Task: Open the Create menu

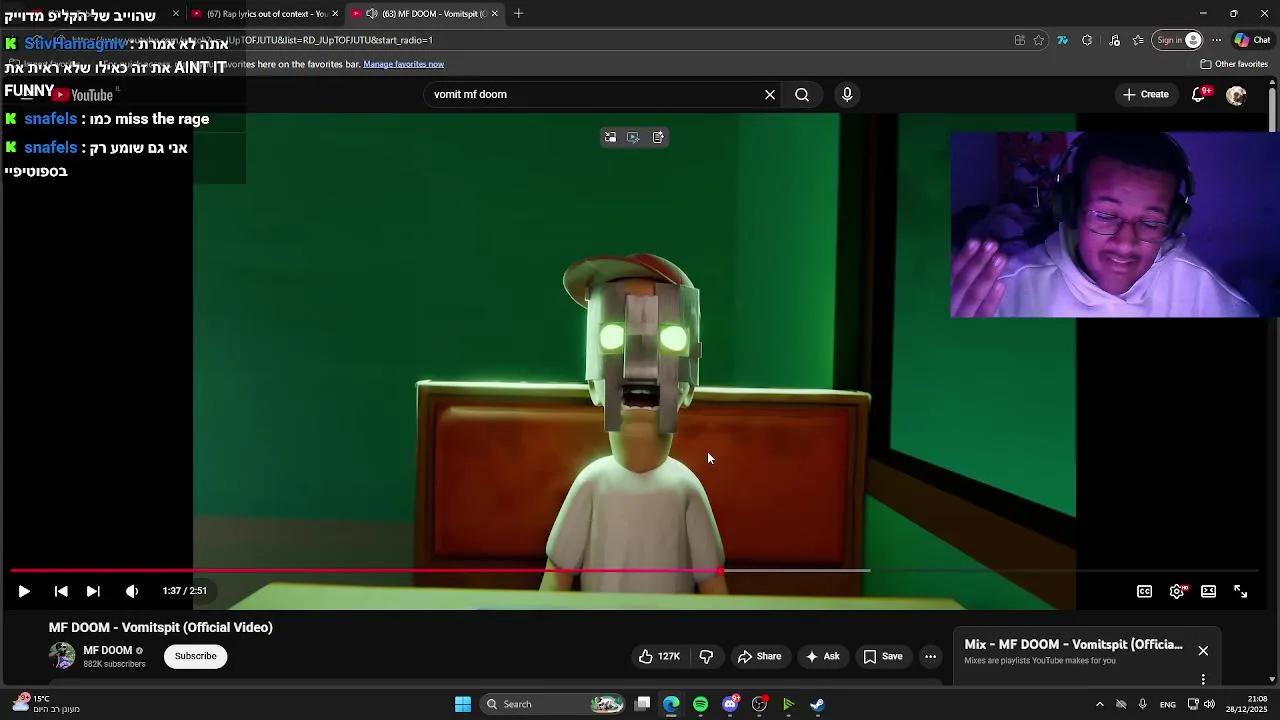Action: (1146, 94)
